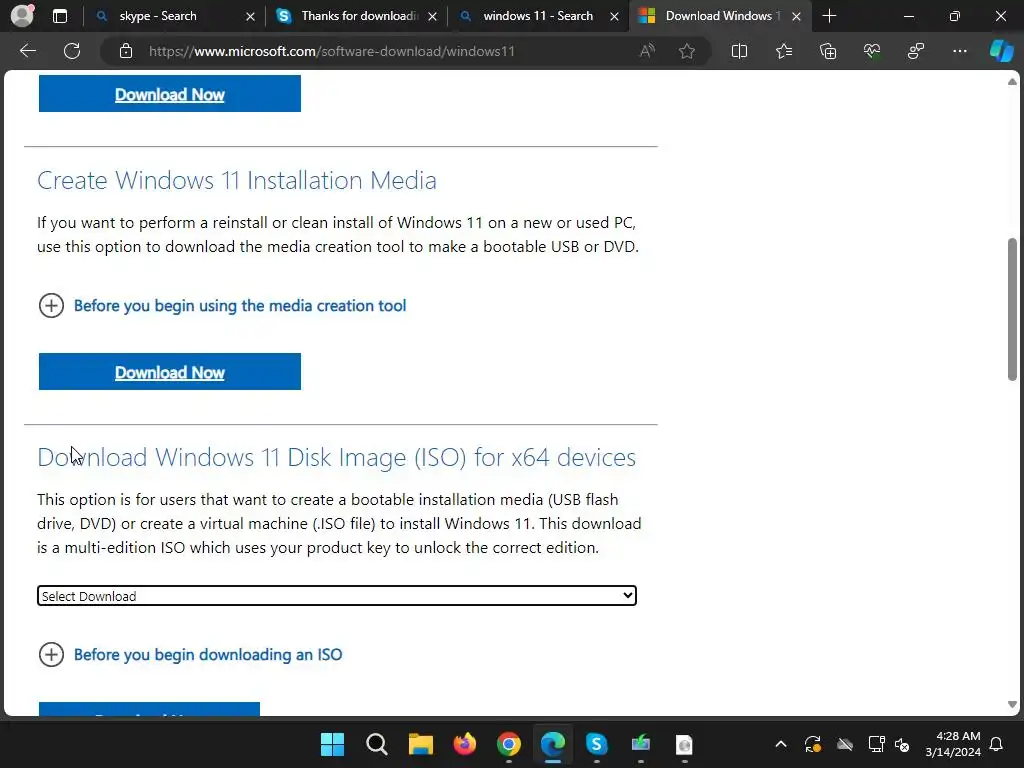Switch to the windows 11 - Search tab
This screenshot has width=1024, height=768.
coord(539,16)
